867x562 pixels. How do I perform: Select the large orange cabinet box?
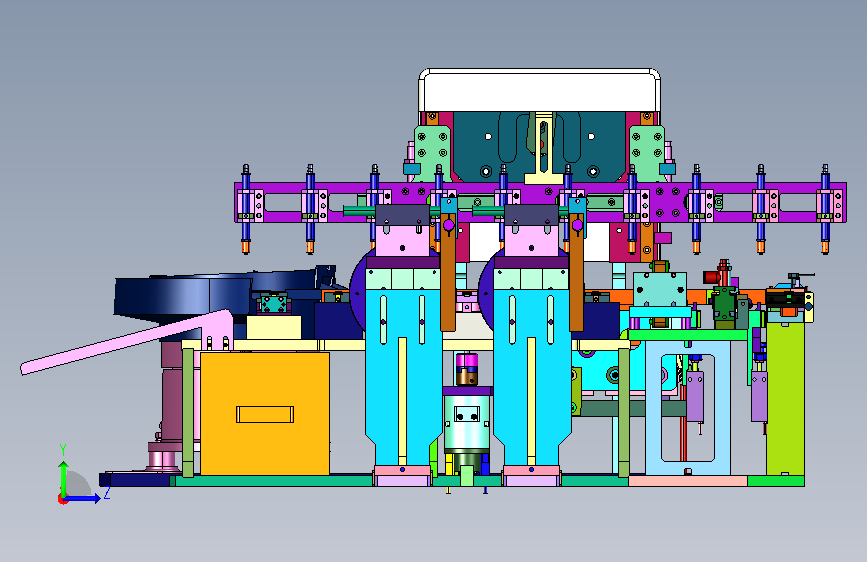[x=265, y=414]
